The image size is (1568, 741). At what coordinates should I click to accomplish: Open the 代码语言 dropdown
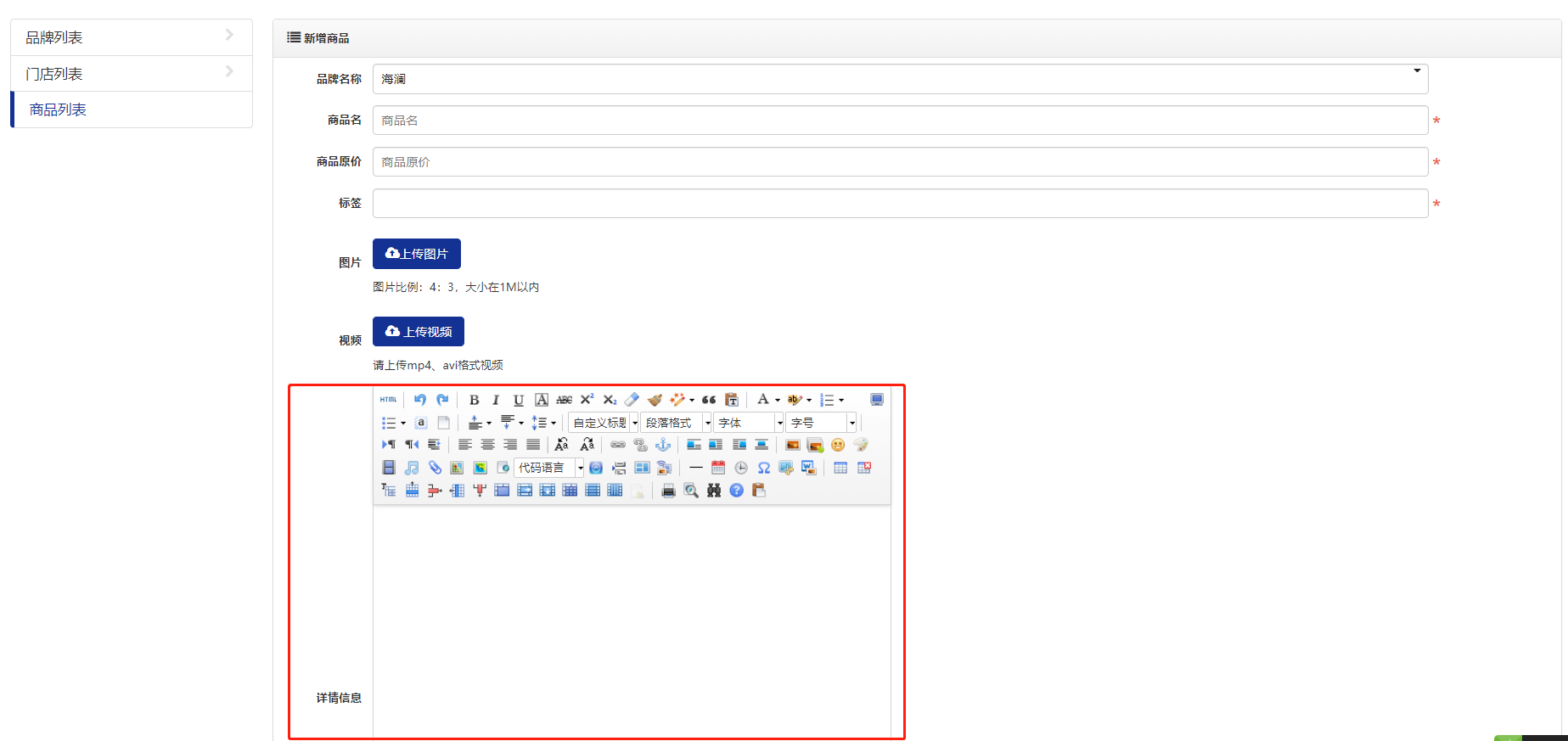click(x=549, y=468)
